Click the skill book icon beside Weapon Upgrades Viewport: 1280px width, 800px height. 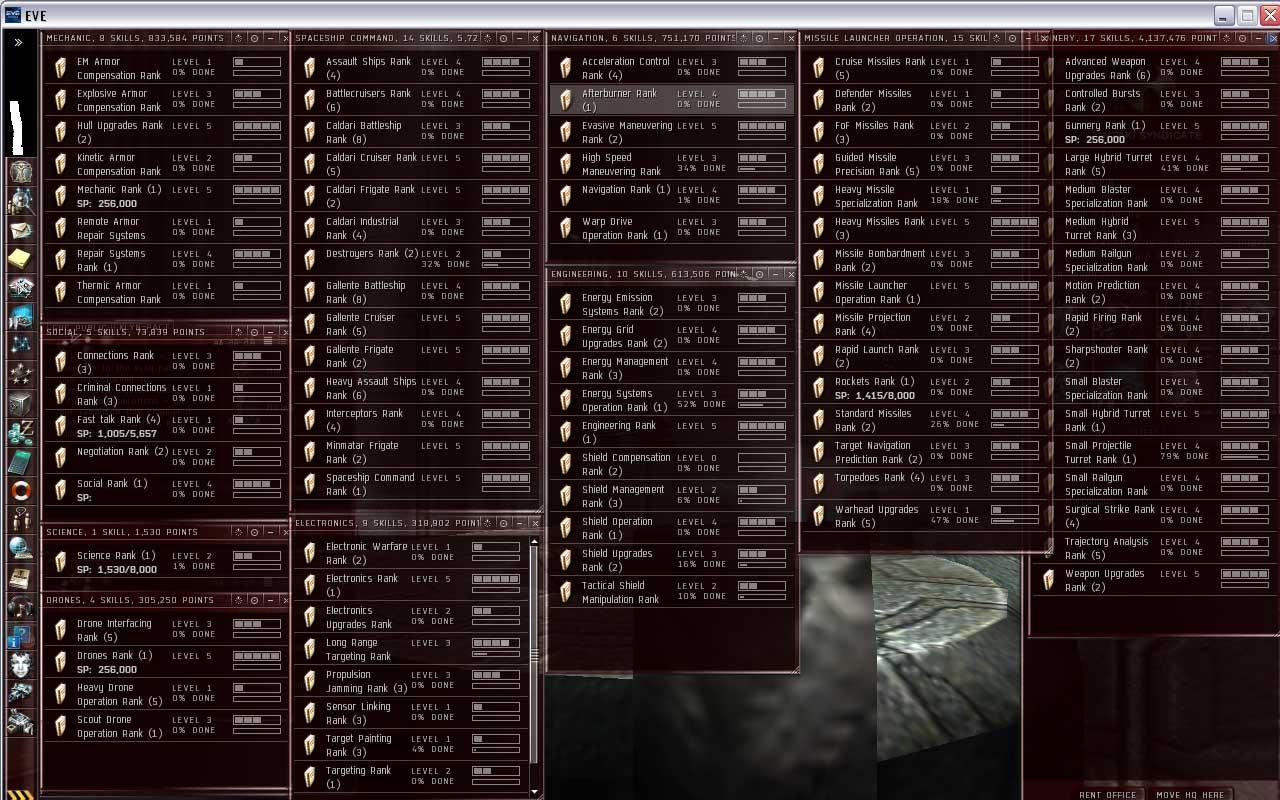pyautogui.click(x=1048, y=580)
